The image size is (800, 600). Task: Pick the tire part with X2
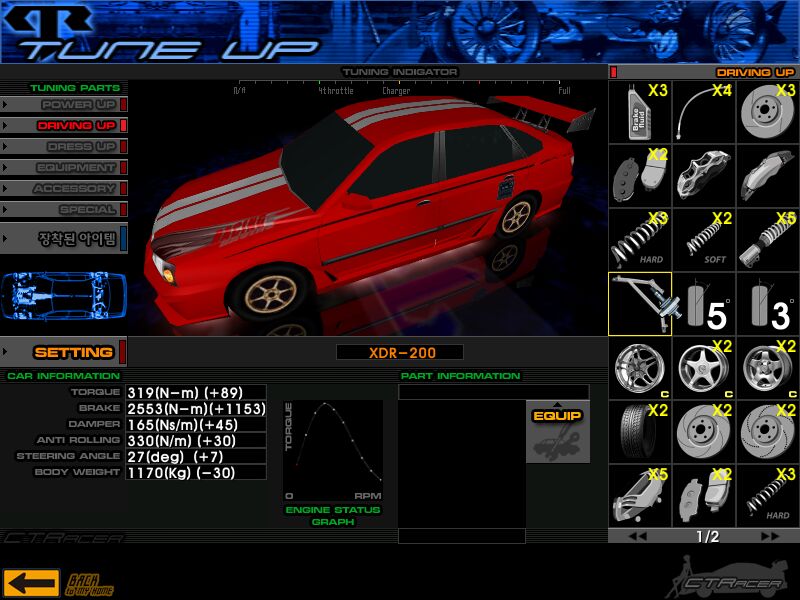coord(640,432)
